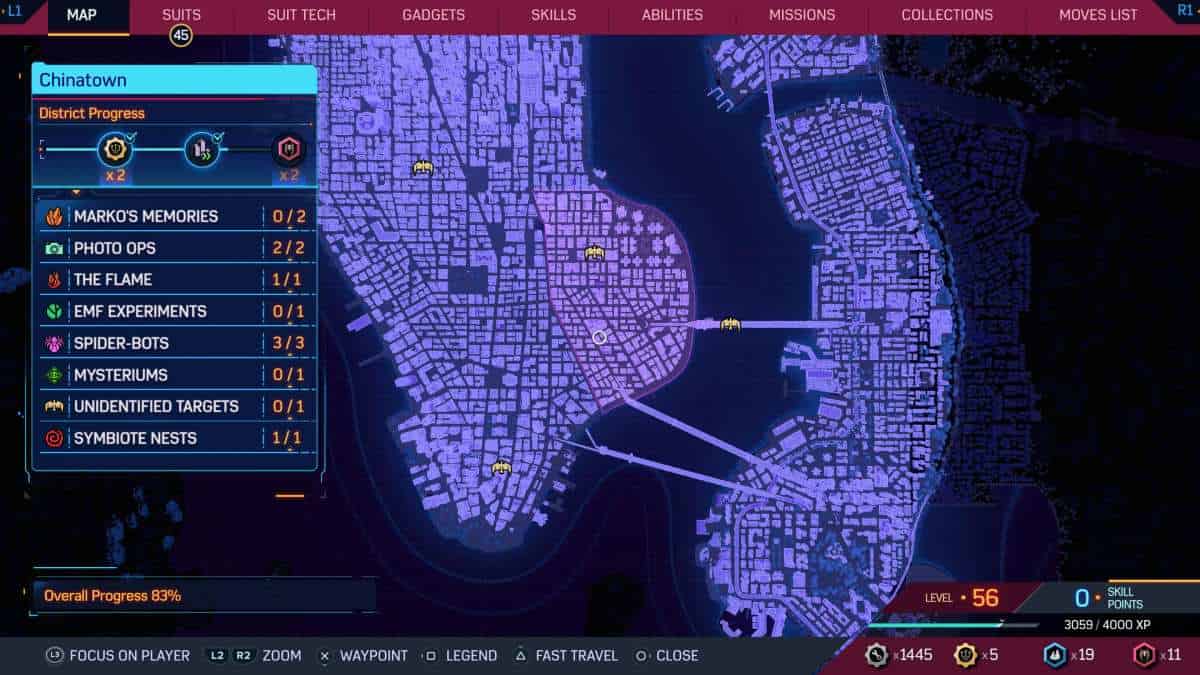Select the first checked district reward token icon

[115, 151]
